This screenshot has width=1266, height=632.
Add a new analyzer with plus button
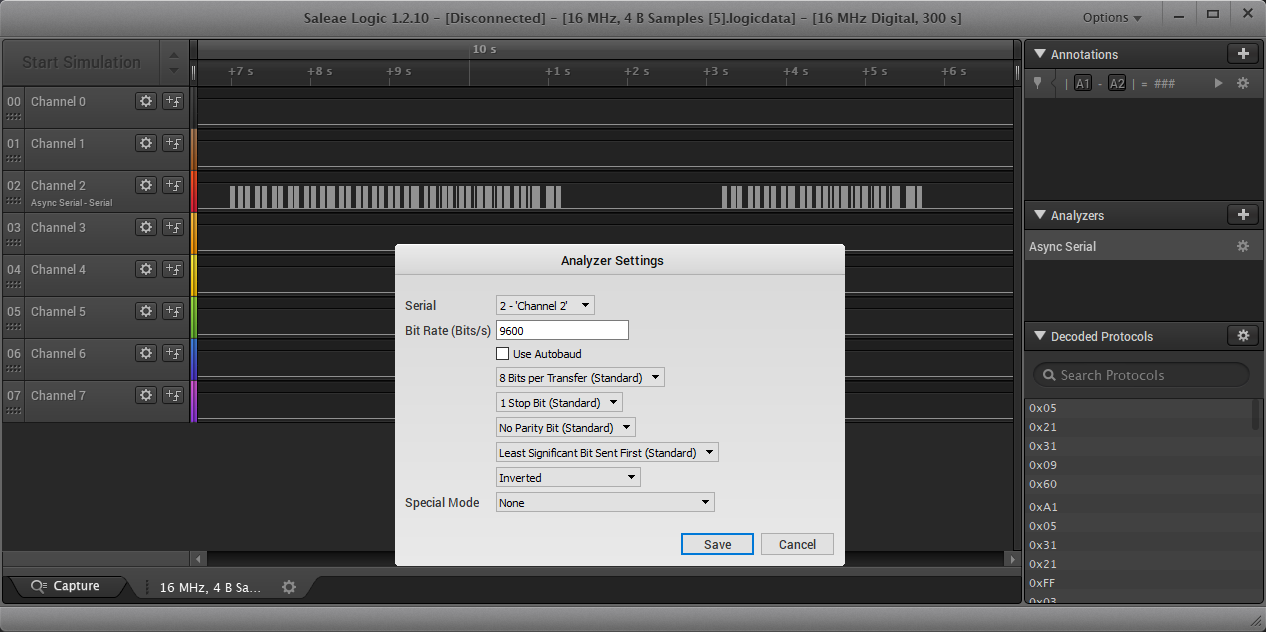pyautogui.click(x=1243, y=215)
